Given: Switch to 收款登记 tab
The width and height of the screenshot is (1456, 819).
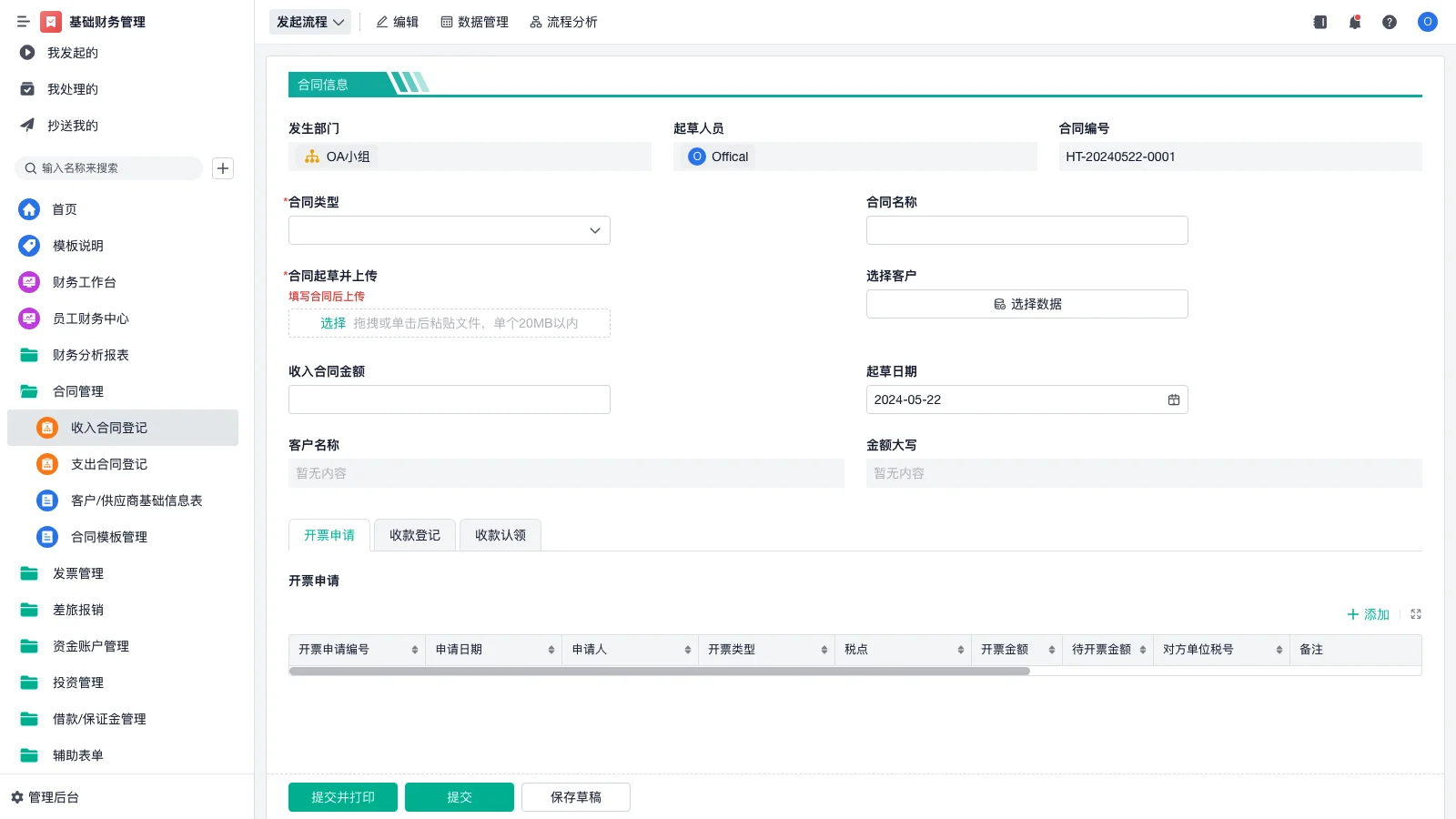Looking at the screenshot, I should pyautogui.click(x=415, y=535).
